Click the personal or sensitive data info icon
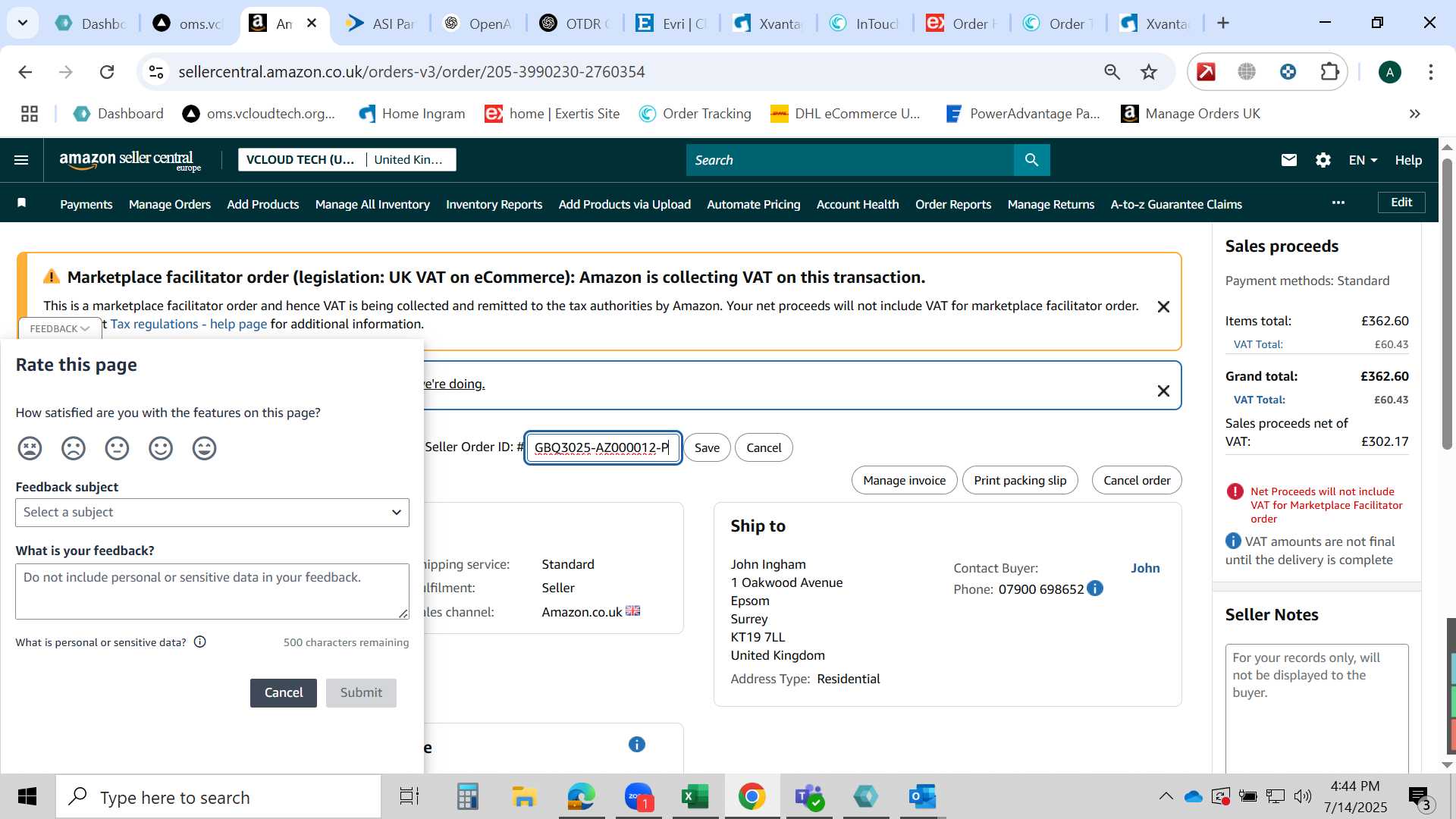This screenshot has height=819, width=1456. pyautogui.click(x=200, y=642)
